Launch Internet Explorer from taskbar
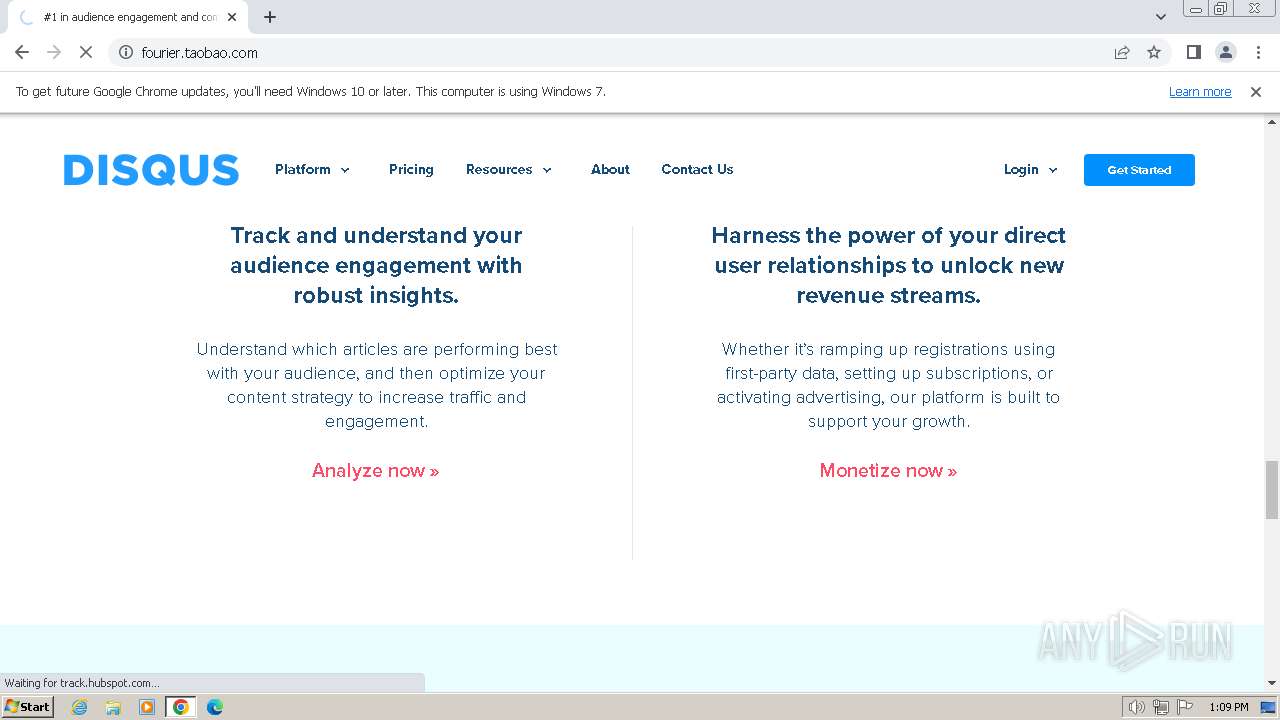 (x=80, y=707)
